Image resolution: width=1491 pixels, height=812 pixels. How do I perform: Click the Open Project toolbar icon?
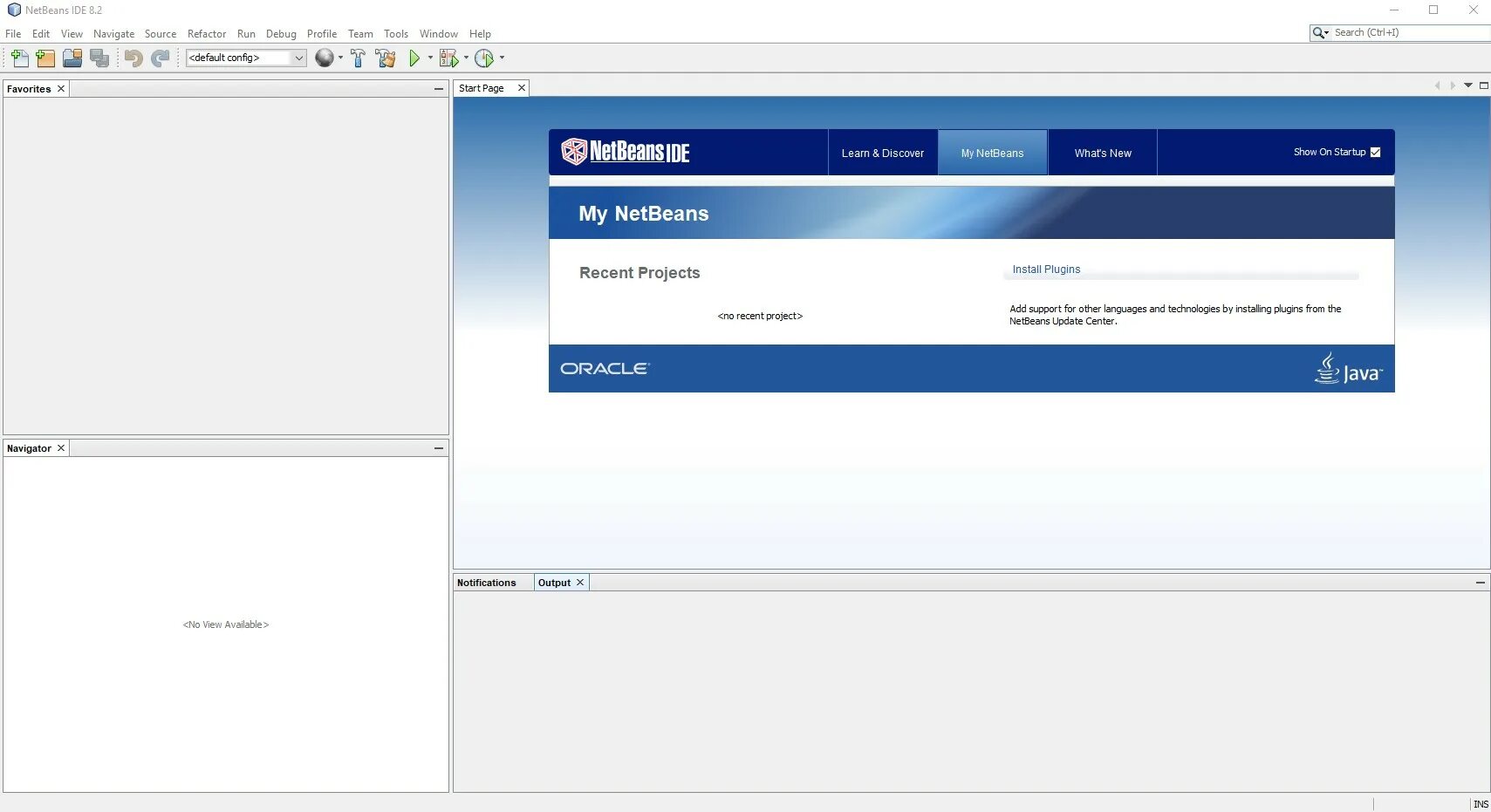click(x=72, y=58)
